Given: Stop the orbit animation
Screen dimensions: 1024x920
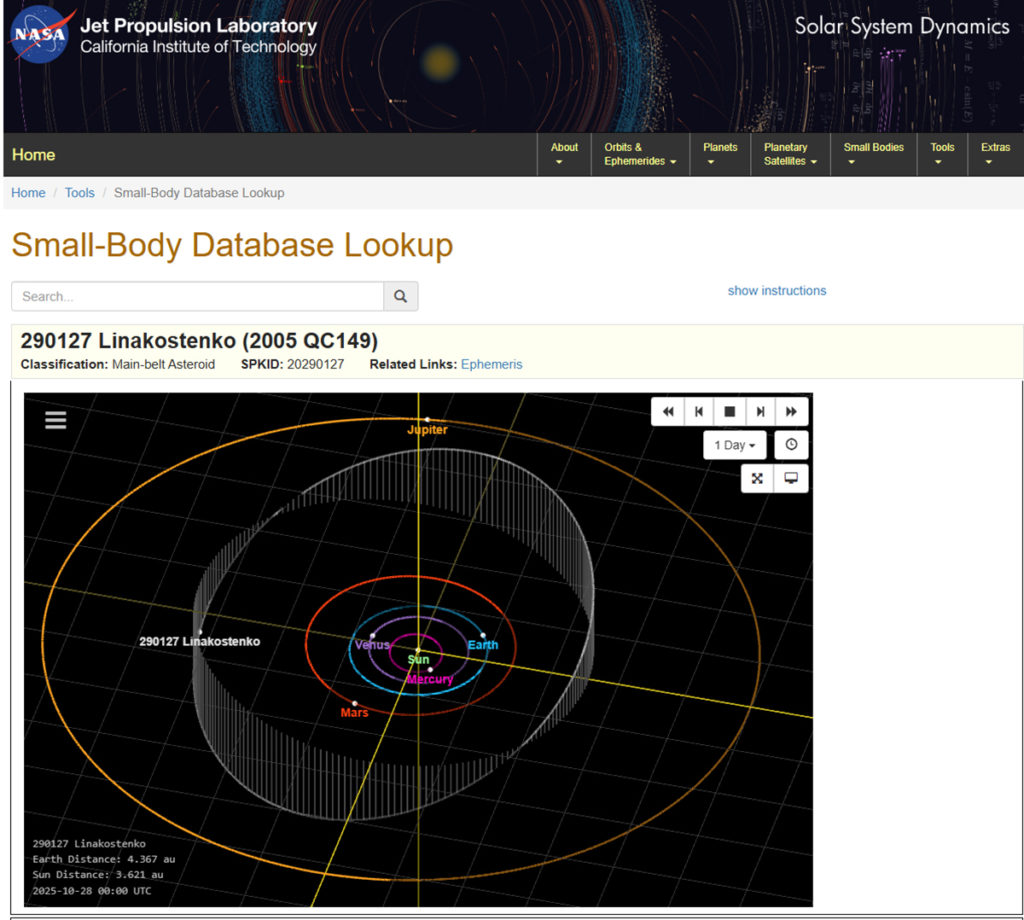Looking at the screenshot, I should click(x=730, y=412).
